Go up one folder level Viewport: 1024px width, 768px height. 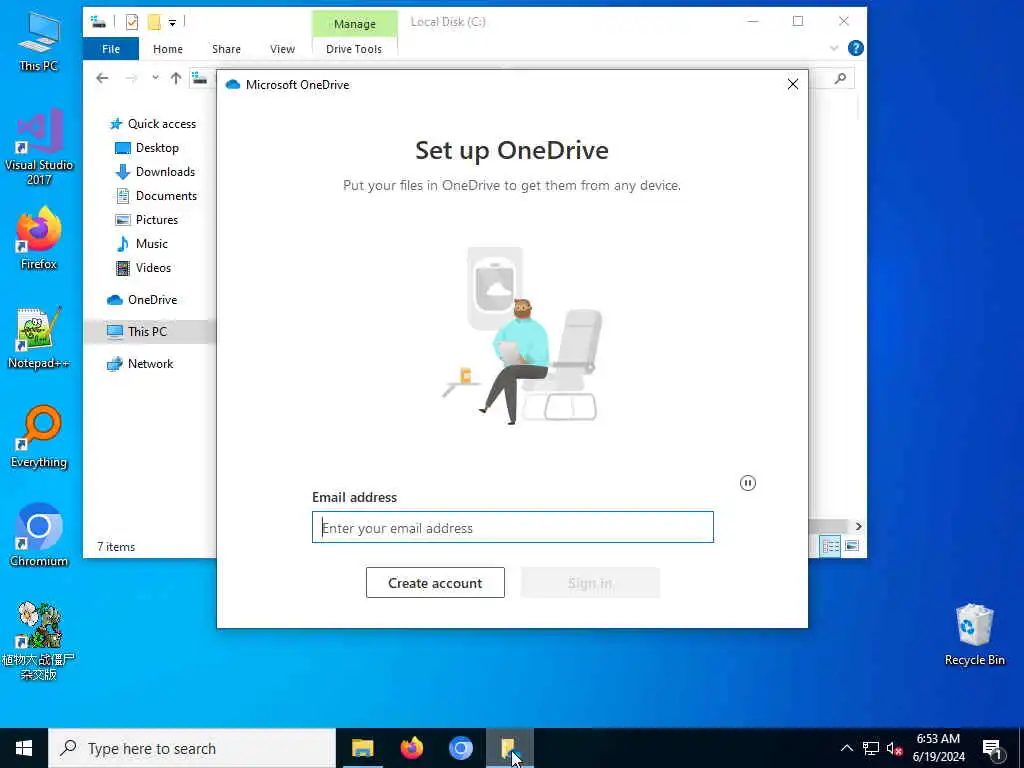click(176, 78)
